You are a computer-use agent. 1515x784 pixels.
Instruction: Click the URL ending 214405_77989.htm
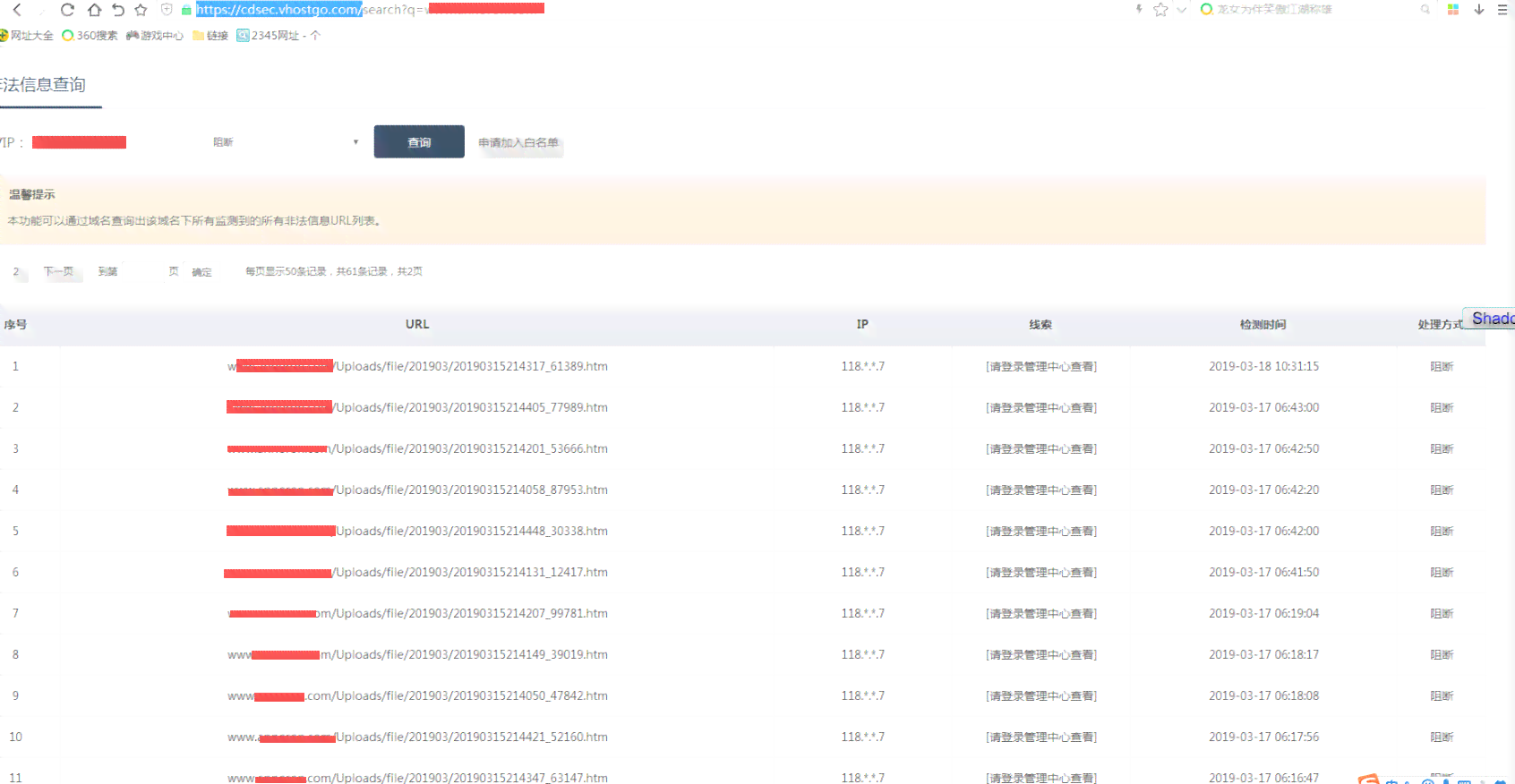(417, 407)
